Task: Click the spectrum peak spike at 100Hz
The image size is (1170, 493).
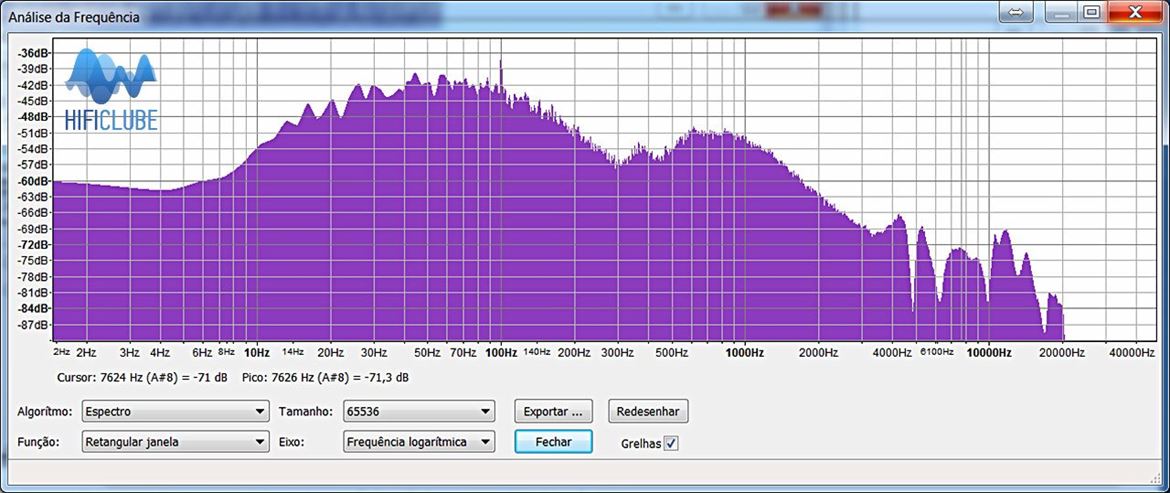Action: (x=501, y=71)
